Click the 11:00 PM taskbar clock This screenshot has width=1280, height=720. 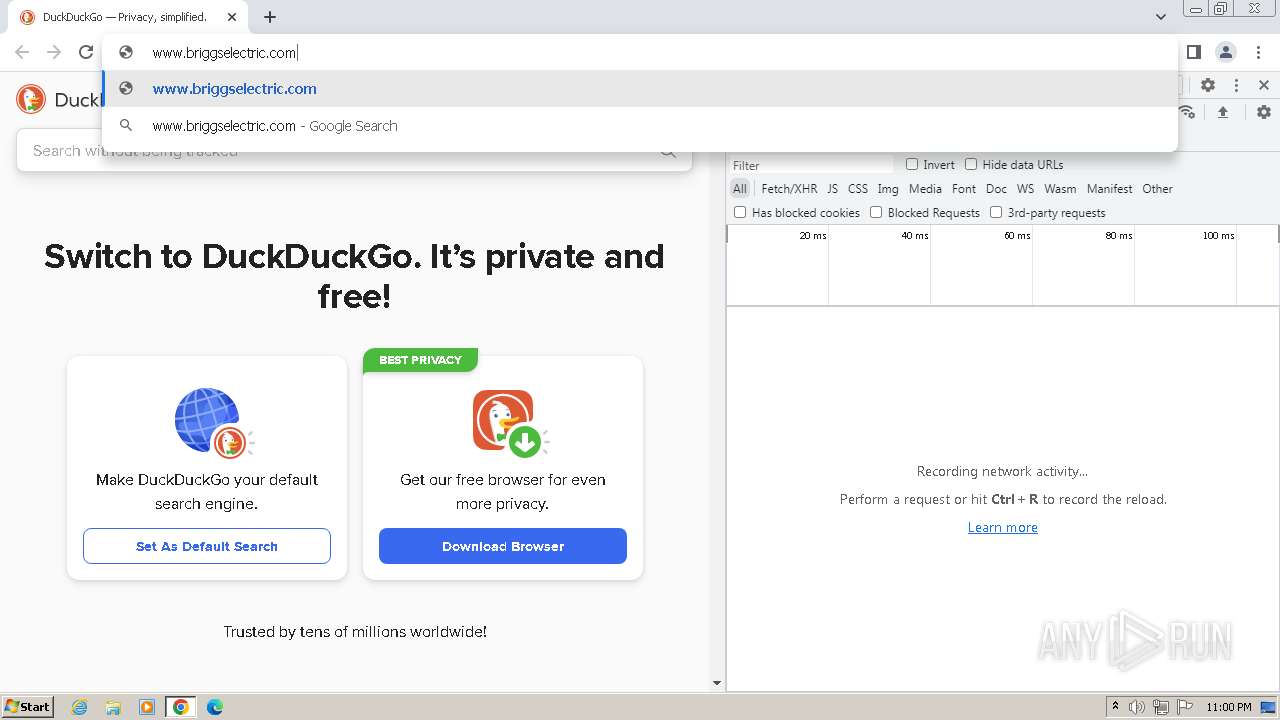pos(1229,707)
